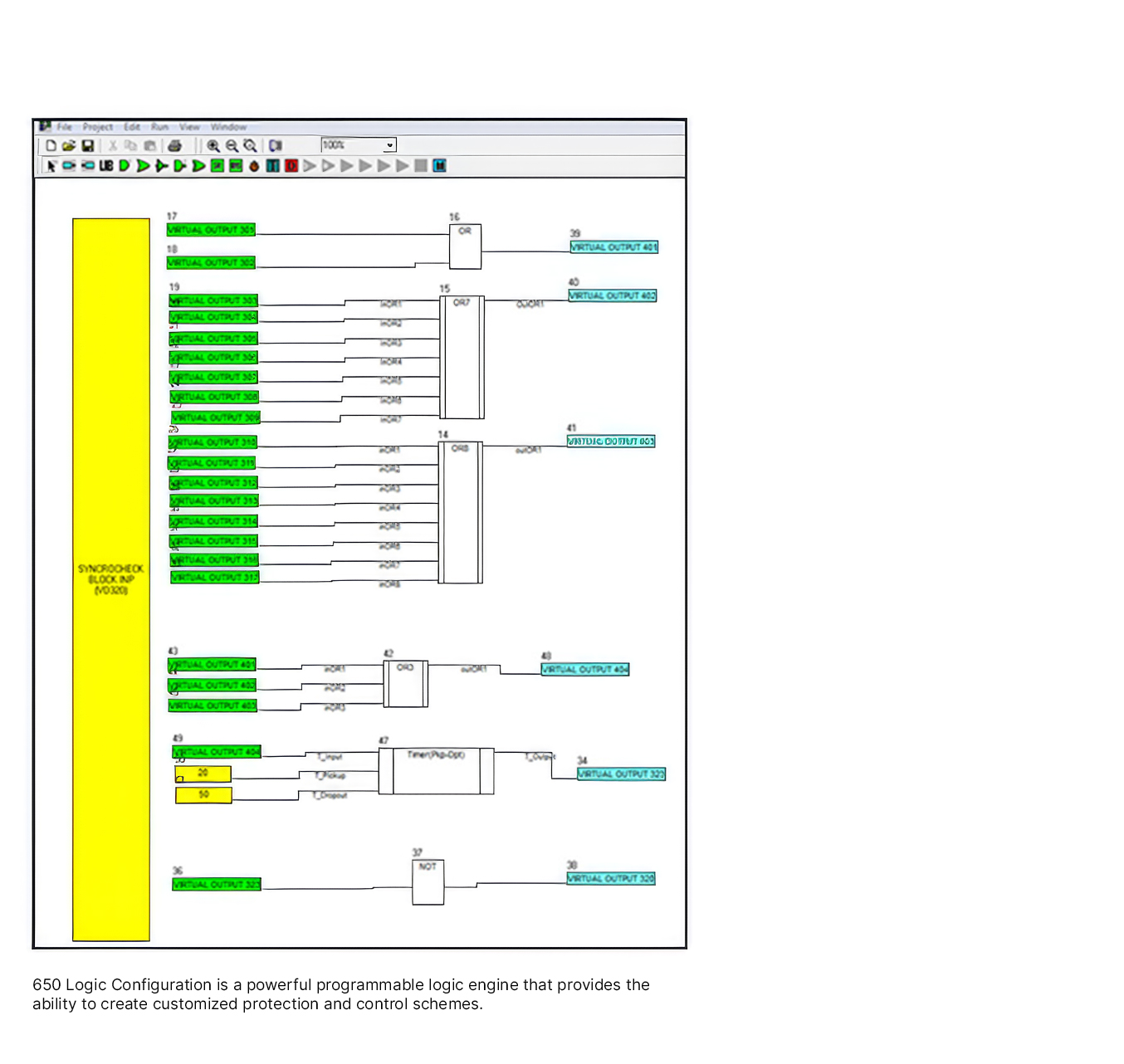Select the green VIRTUAL OUTPUT 317 input
Screen dimensions: 1124x1064
[215, 577]
